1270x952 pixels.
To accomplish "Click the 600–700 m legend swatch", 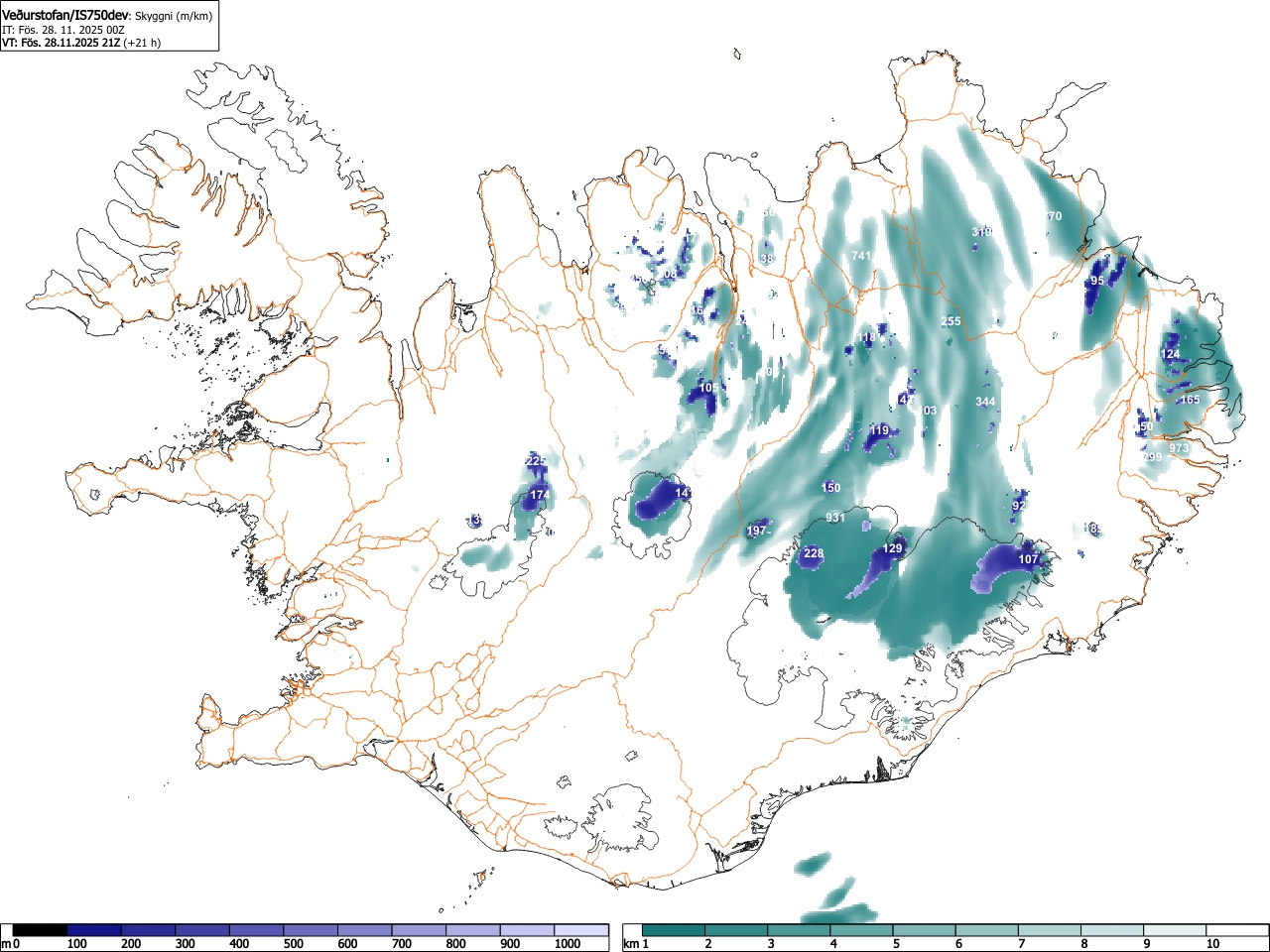I will (x=365, y=930).
